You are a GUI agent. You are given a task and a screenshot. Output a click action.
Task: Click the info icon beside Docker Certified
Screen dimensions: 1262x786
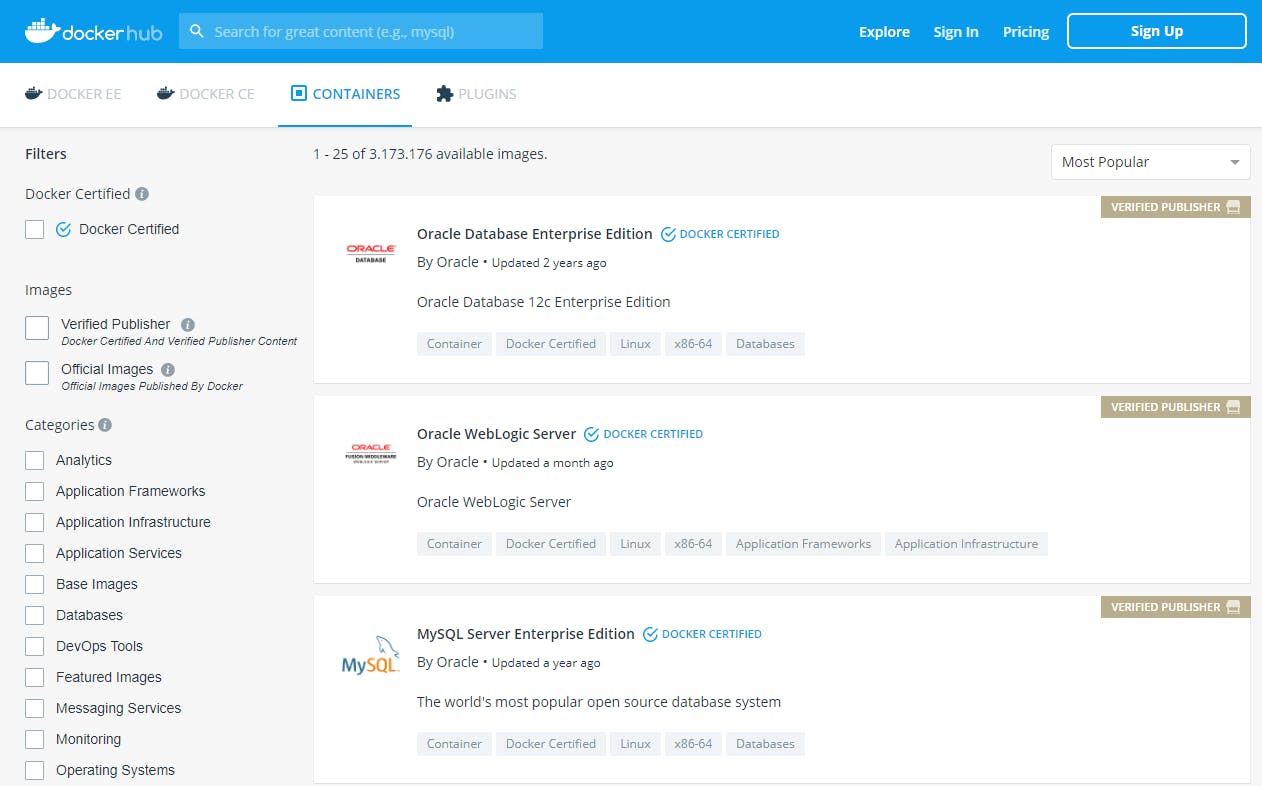pos(142,194)
